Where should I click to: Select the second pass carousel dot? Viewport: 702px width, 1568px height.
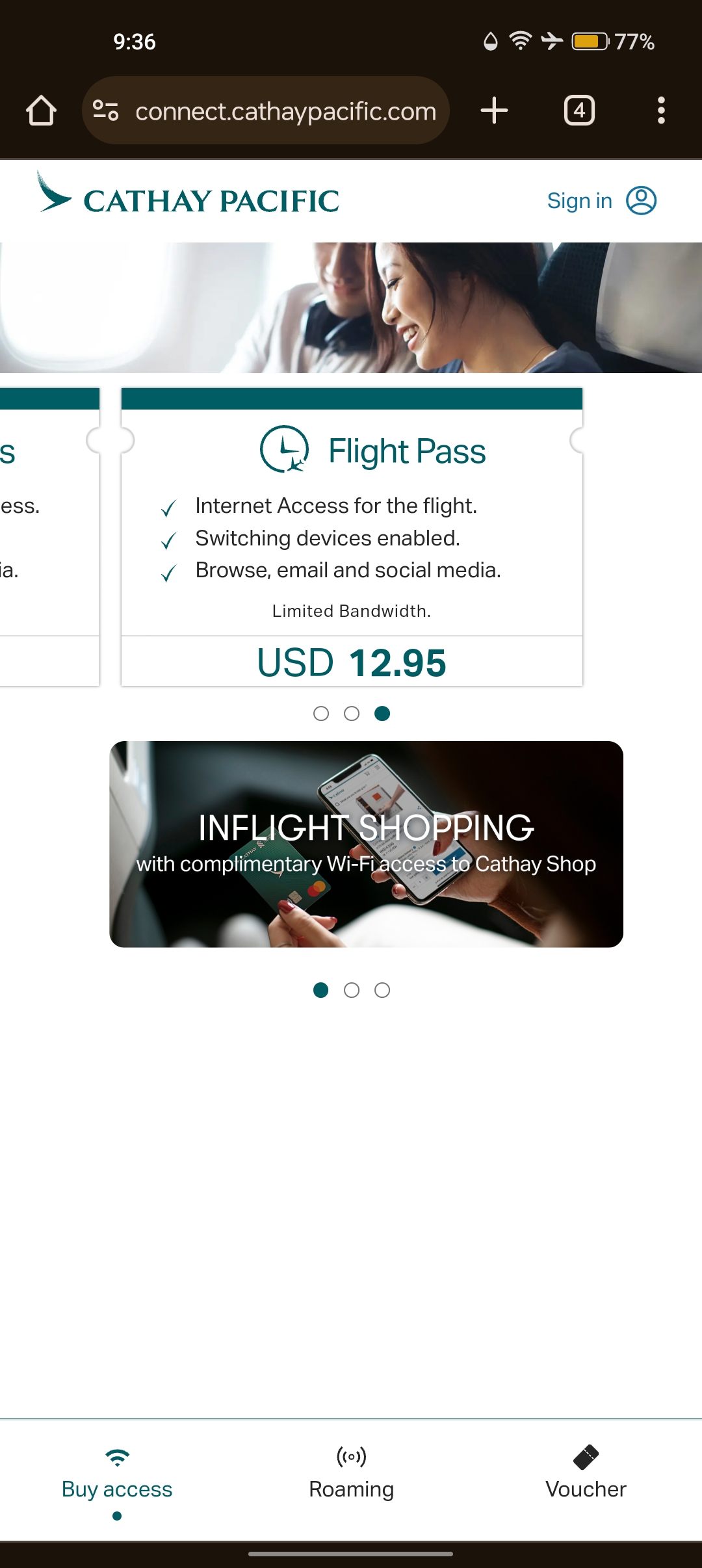click(352, 714)
